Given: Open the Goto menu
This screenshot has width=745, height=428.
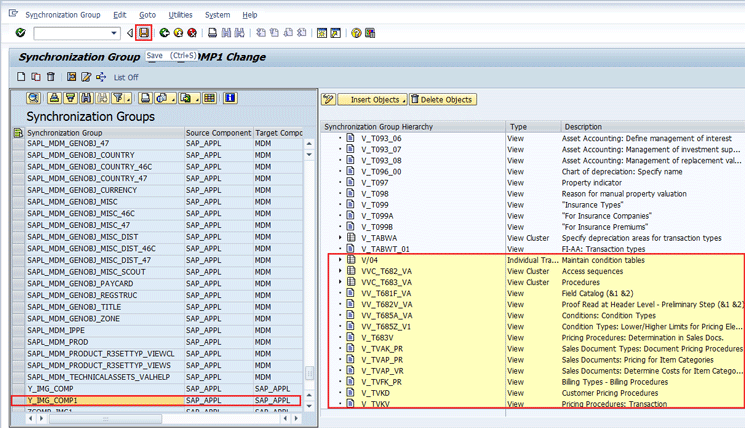Looking at the screenshot, I should [x=147, y=15].
